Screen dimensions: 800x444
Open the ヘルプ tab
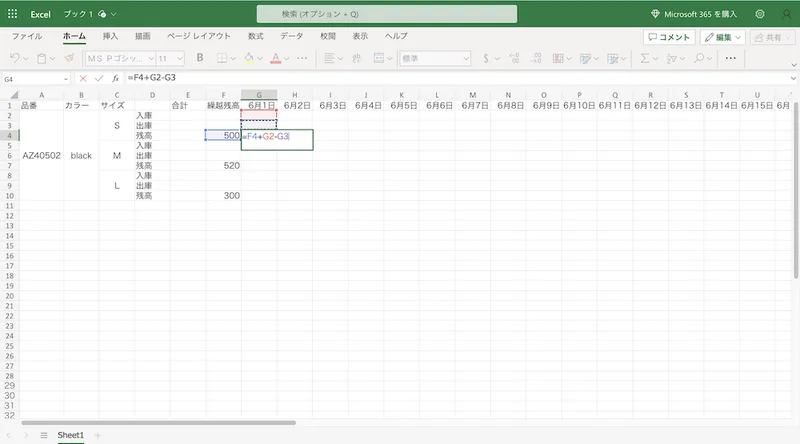(x=396, y=36)
